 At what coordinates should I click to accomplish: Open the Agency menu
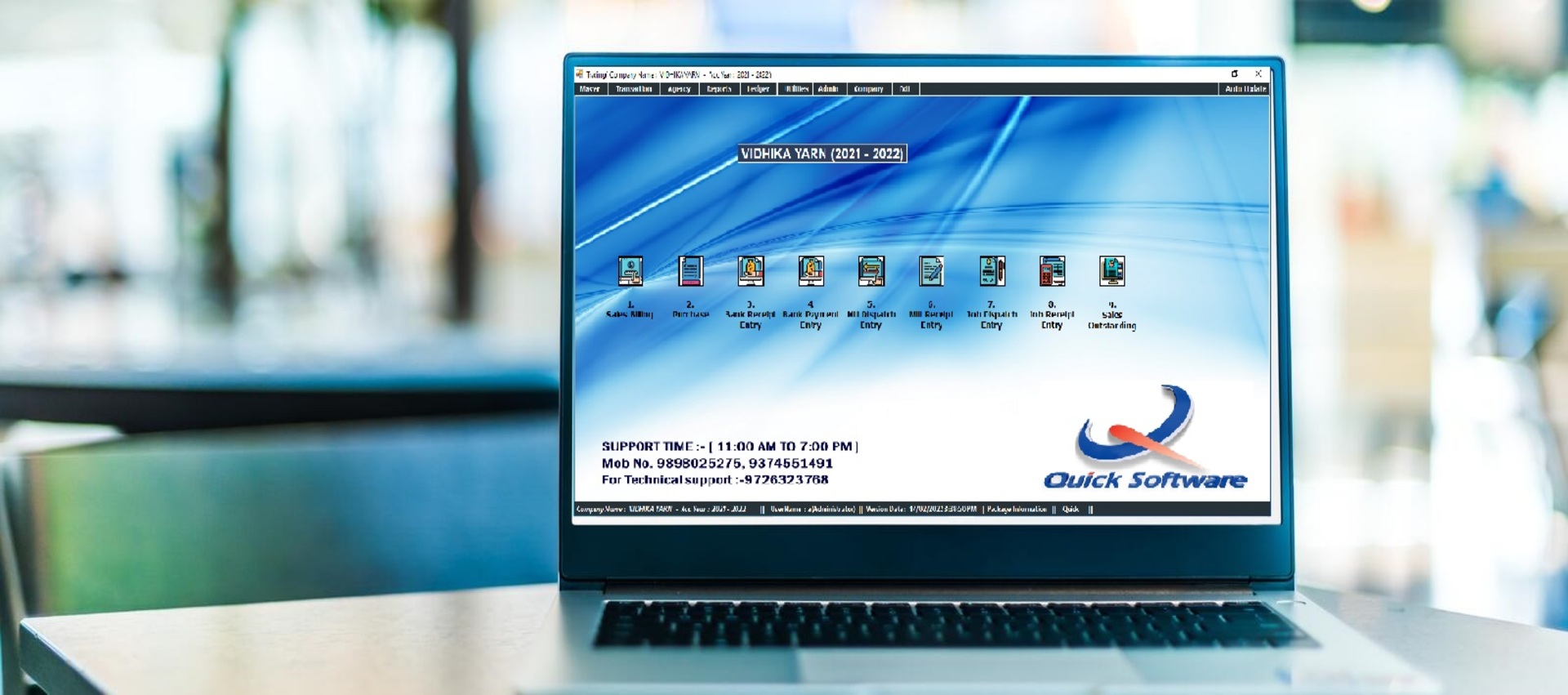679,89
